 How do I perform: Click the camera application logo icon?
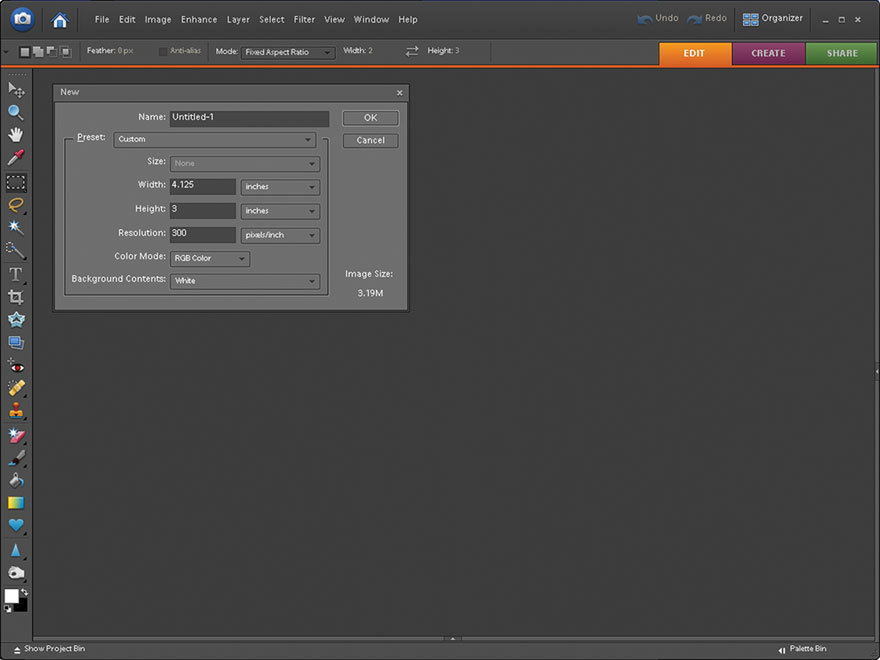click(x=22, y=19)
